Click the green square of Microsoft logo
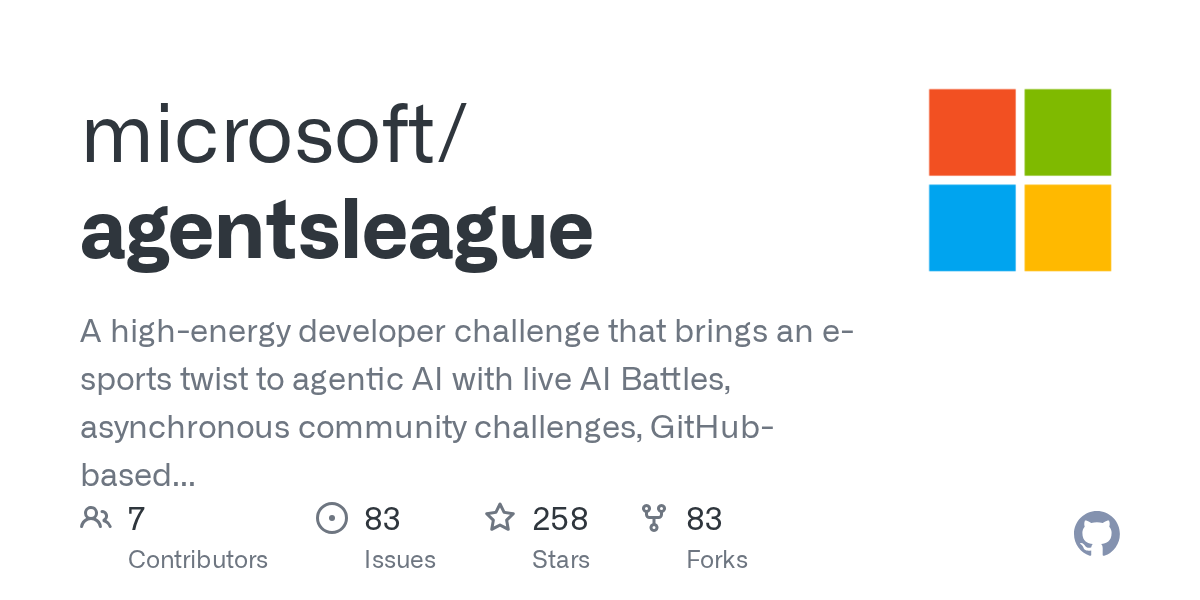The height and width of the screenshot is (600, 1200). click(1068, 132)
